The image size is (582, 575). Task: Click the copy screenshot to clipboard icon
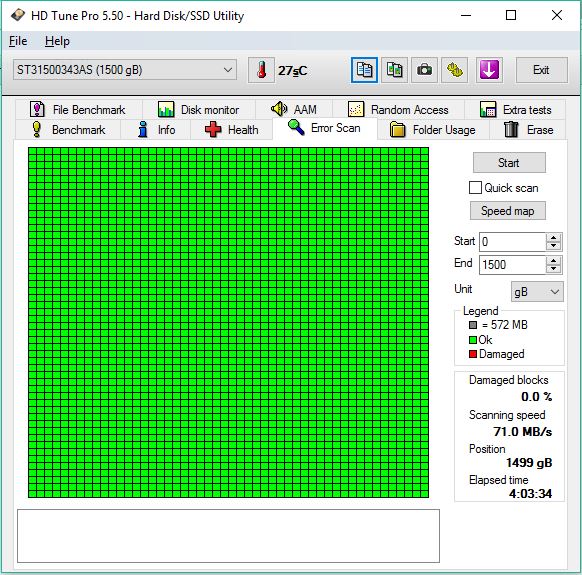pos(394,70)
